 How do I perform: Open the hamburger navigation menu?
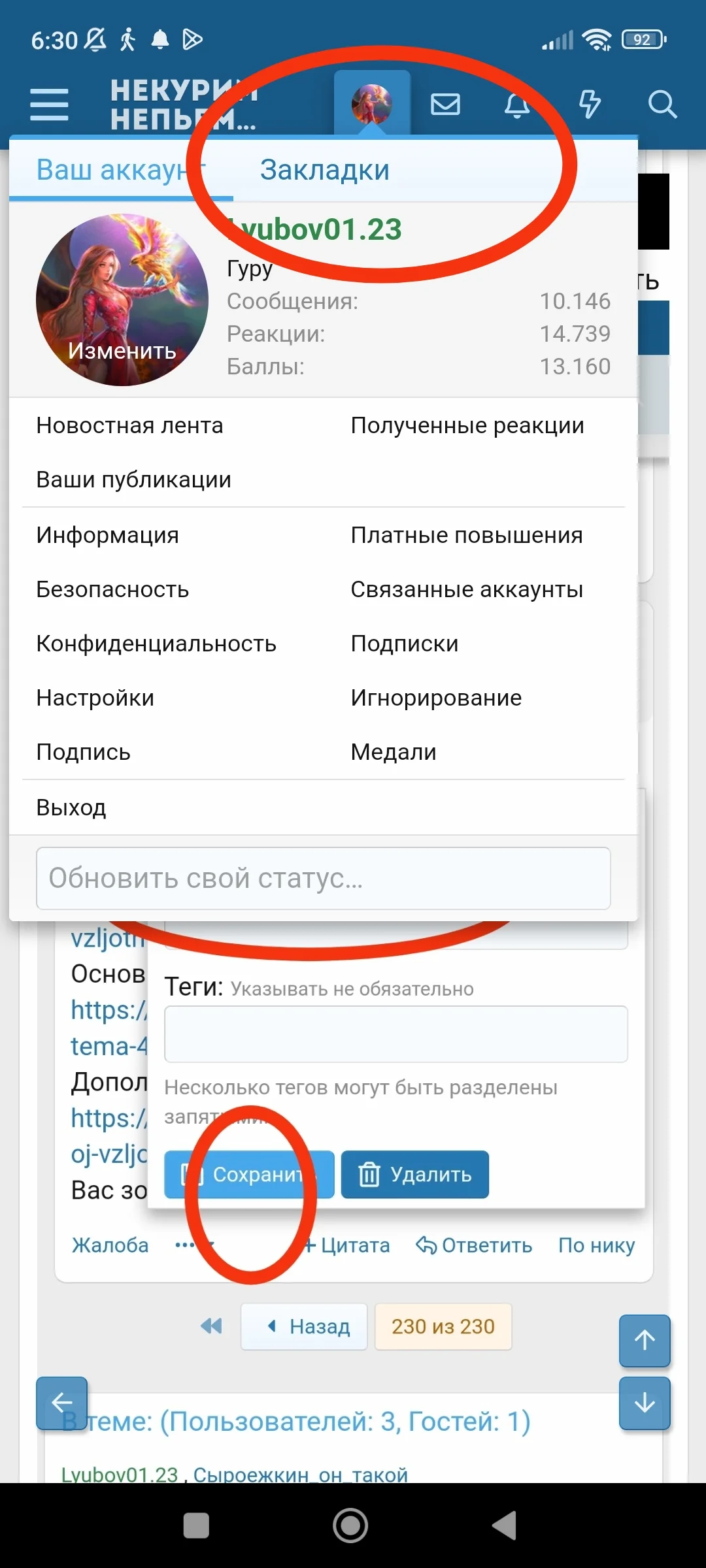pyautogui.click(x=49, y=105)
